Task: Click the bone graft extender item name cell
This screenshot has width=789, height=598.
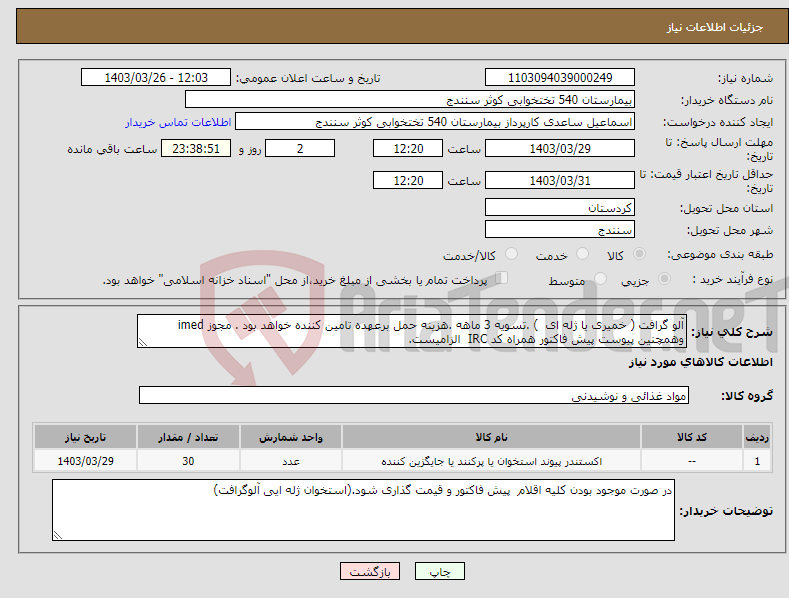Action: coord(491,461)
